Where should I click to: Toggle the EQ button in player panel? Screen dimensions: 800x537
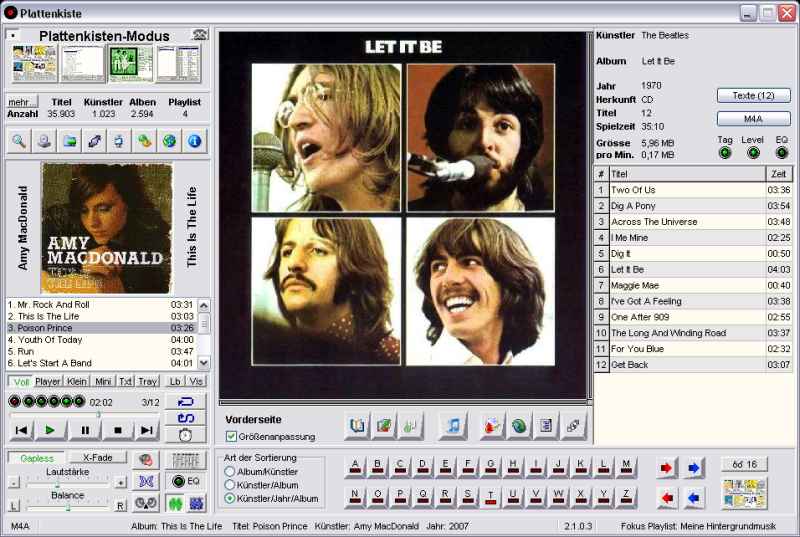(x=186, y=481)
